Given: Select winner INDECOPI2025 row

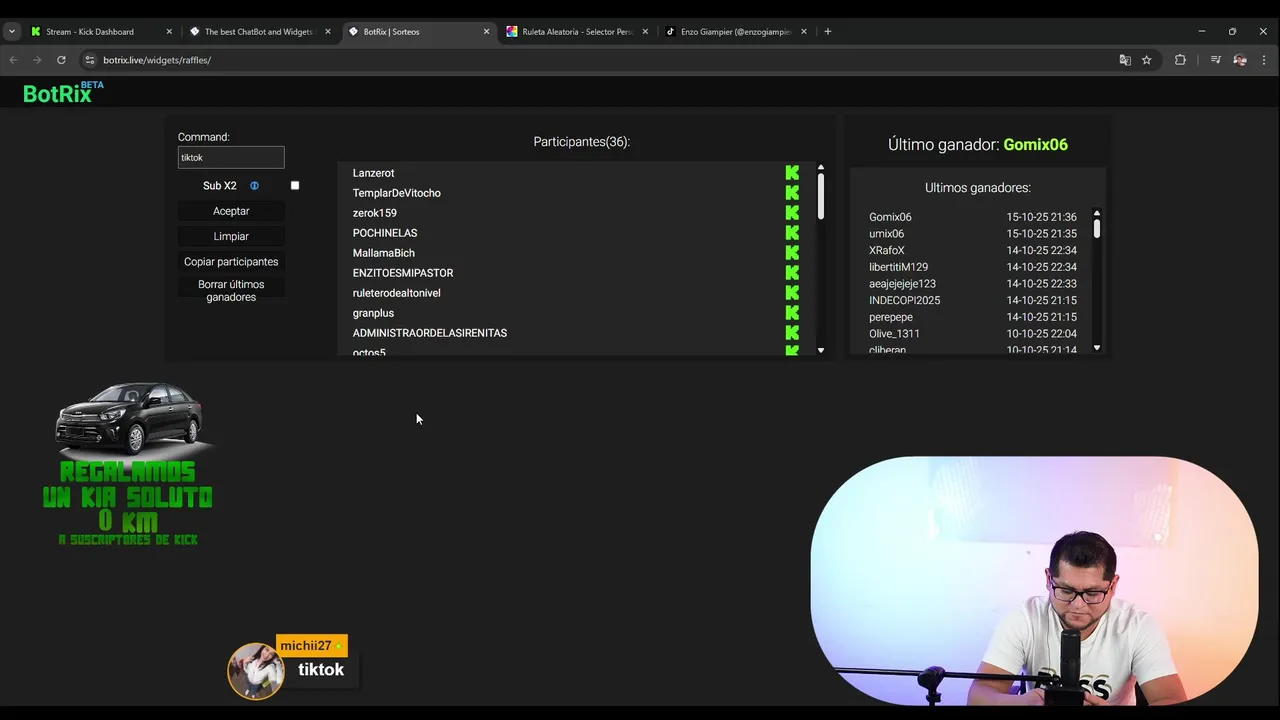Looking at the screenshot, I should click(973, 300).
